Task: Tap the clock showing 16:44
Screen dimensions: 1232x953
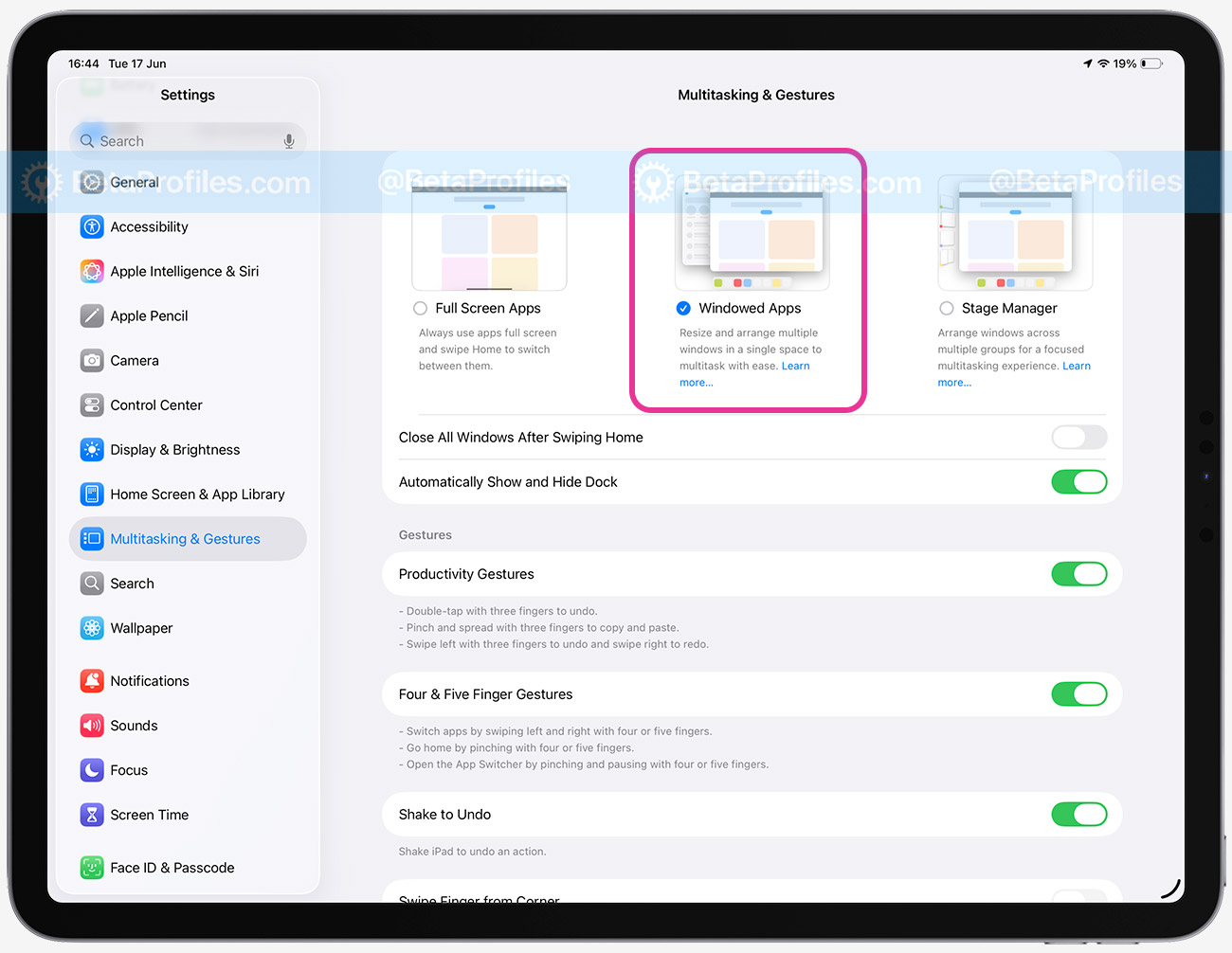Action: click(x=83, y=63)
